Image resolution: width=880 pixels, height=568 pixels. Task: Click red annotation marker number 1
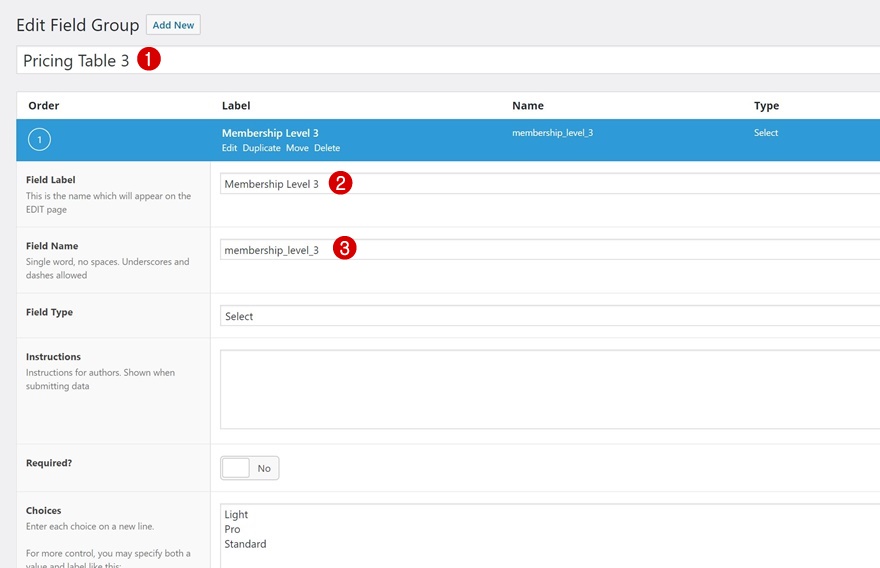click(148, 60)
